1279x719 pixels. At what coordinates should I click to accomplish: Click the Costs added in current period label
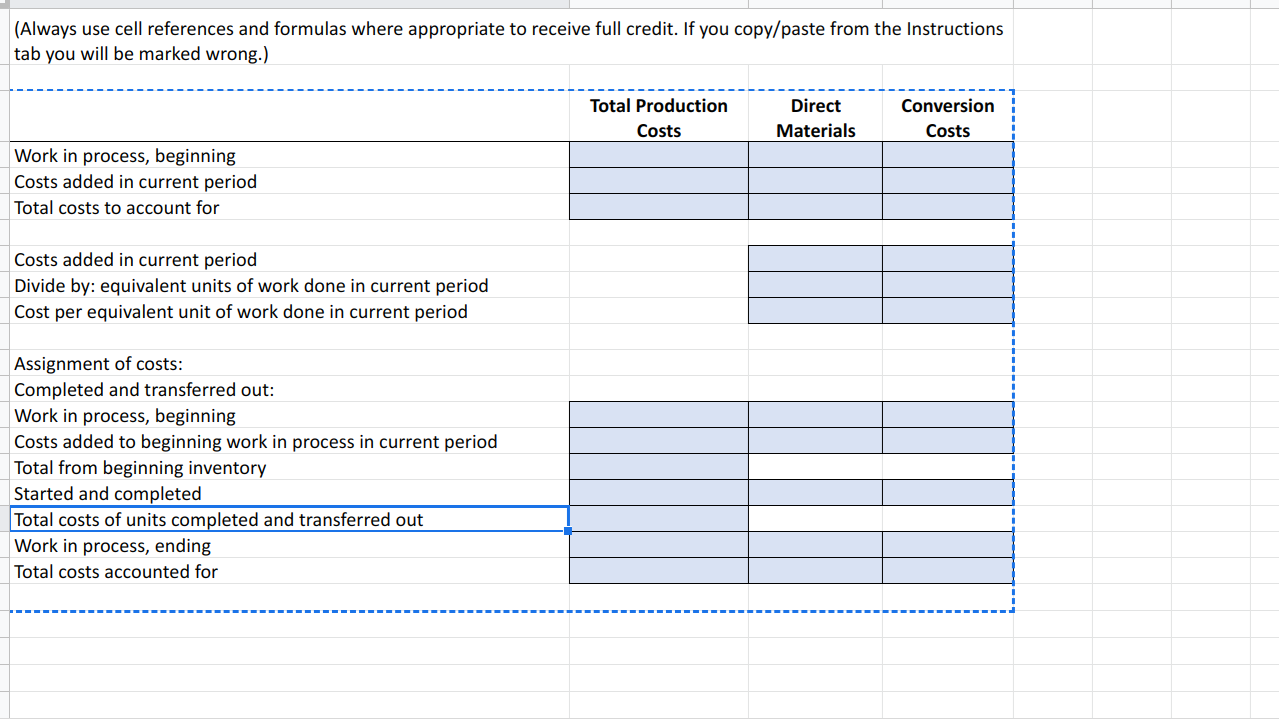click(135, 181)
